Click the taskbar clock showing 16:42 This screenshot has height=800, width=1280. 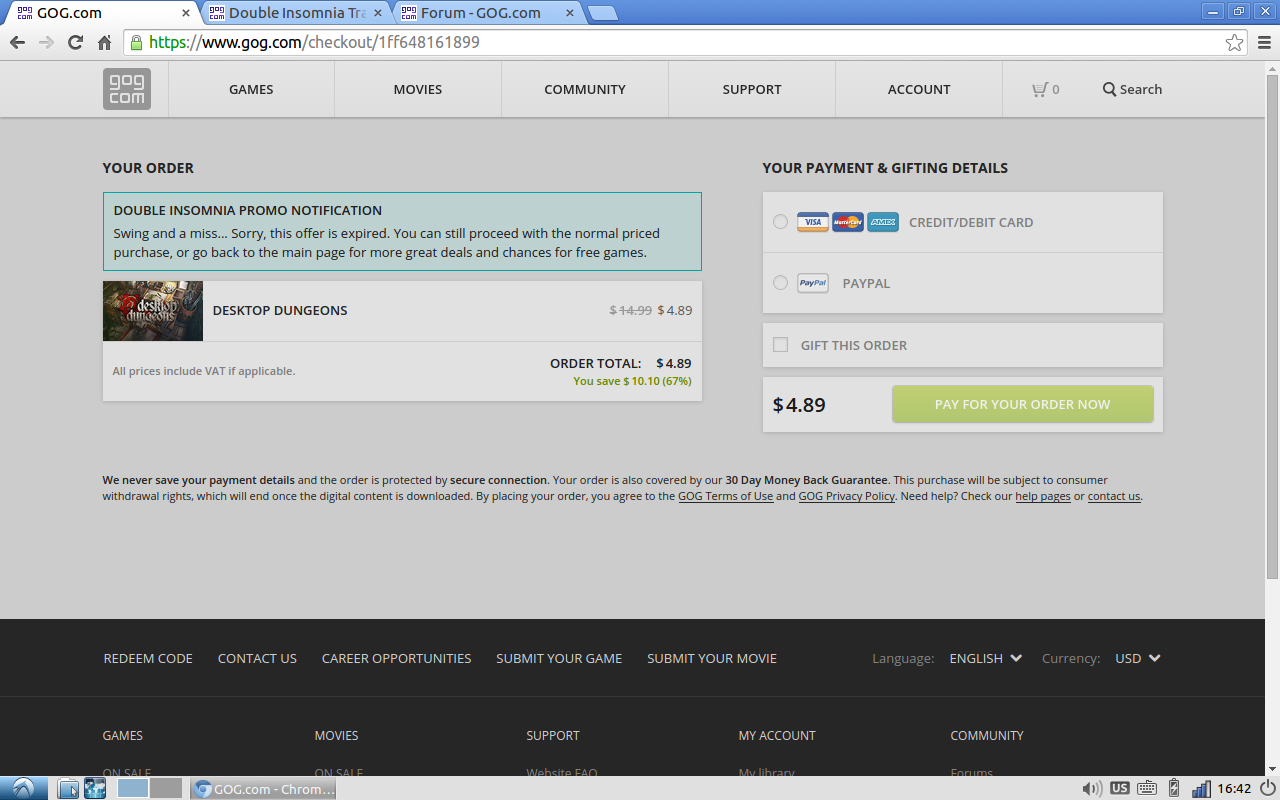tap(1233, 789)
